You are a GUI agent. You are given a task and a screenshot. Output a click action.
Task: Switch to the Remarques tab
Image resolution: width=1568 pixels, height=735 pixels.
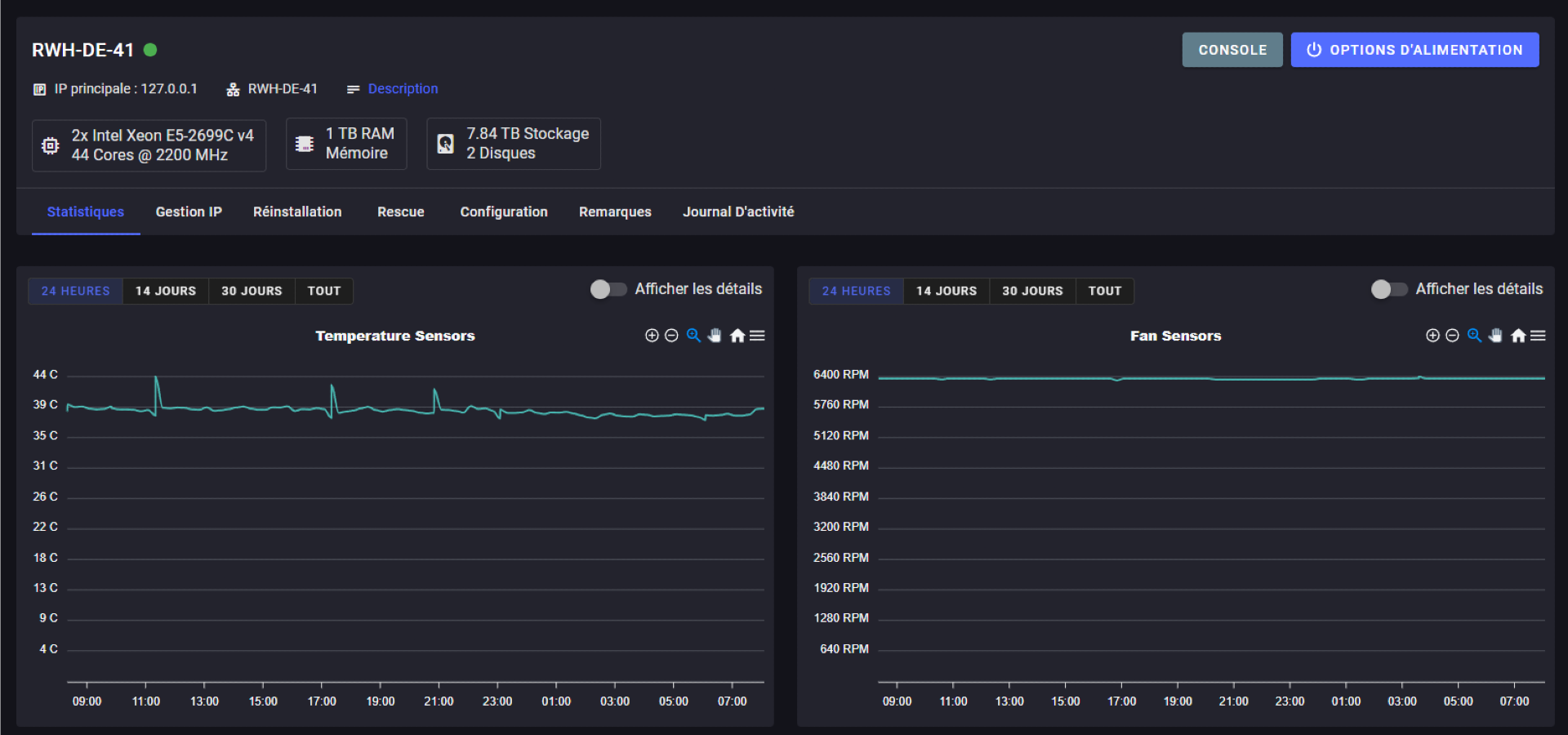(x=615, y=212)
